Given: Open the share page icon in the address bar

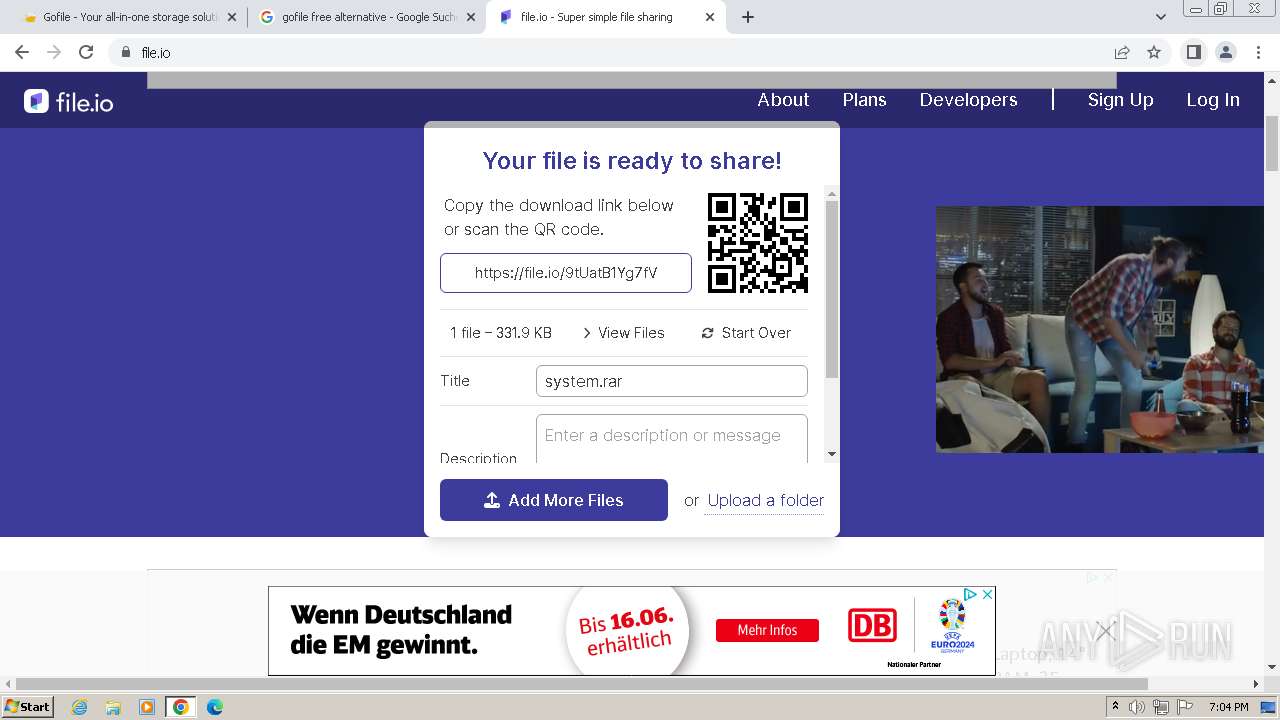Looking at the screenshot, I should [x=1122, y=52].
